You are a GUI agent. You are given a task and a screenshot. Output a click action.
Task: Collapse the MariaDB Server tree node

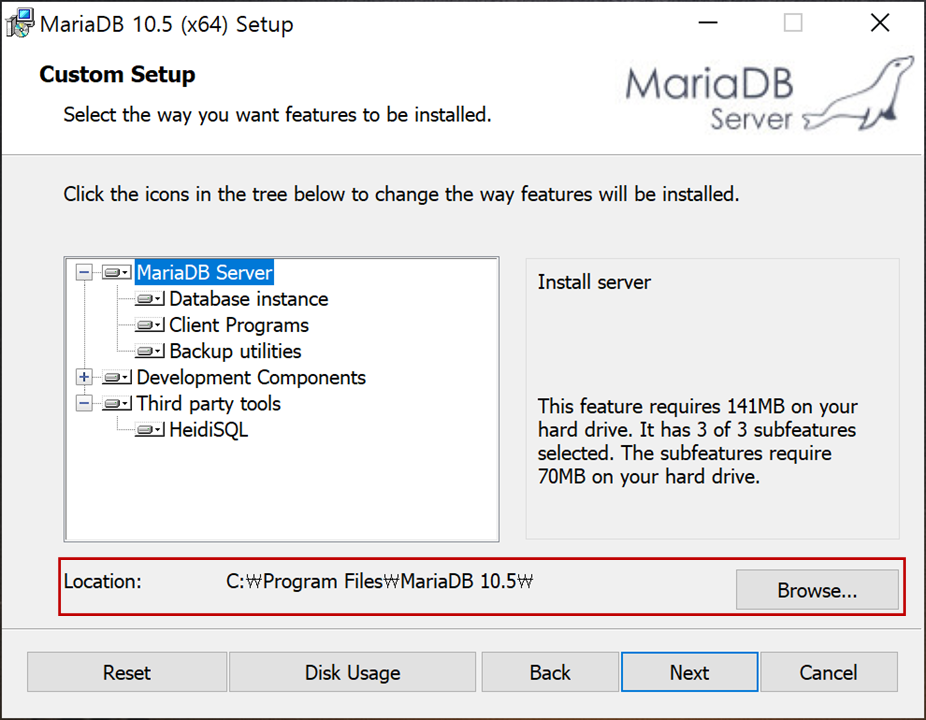point(84,272)
